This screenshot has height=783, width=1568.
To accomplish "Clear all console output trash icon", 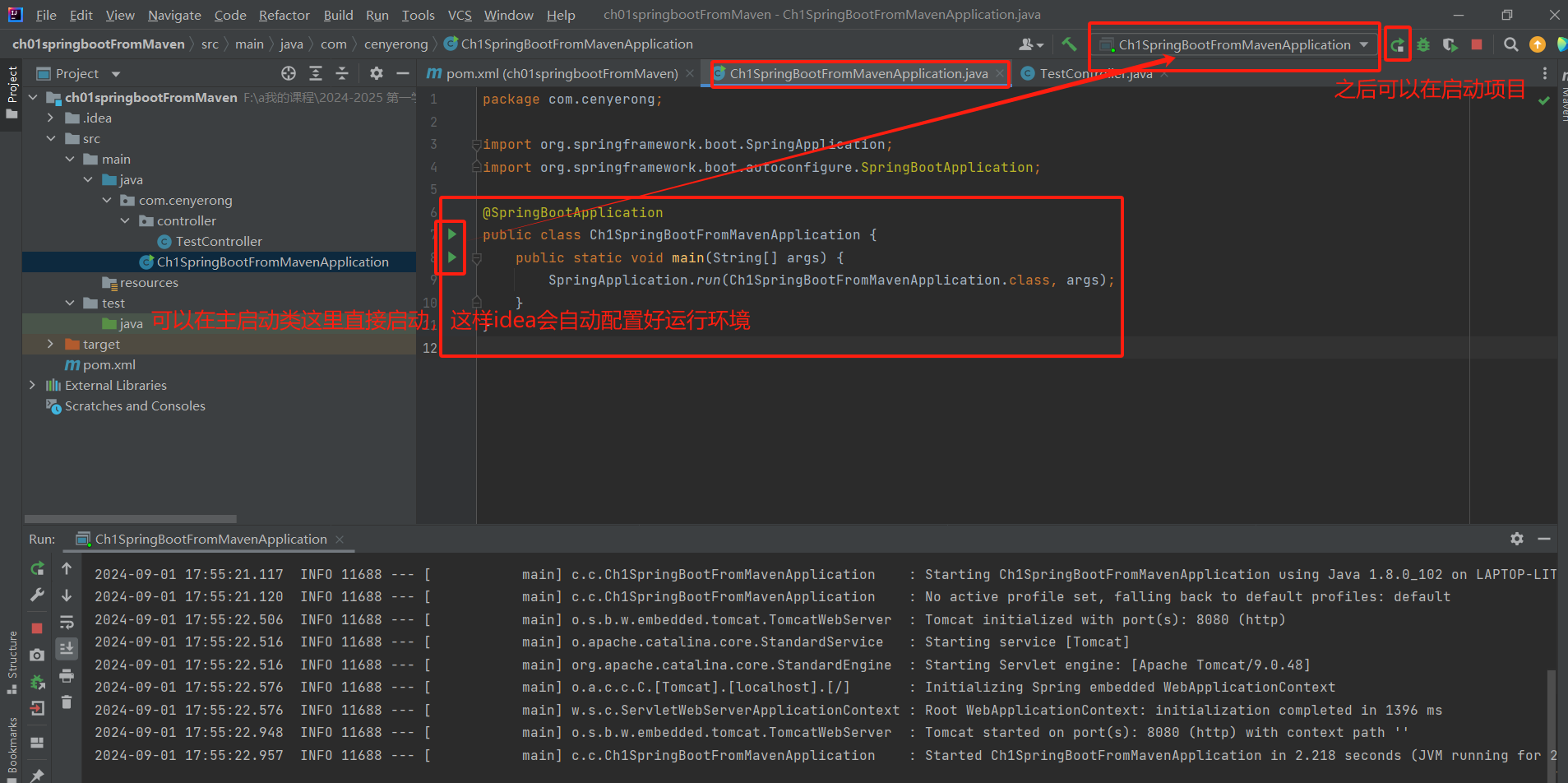I will pos(67,702).
